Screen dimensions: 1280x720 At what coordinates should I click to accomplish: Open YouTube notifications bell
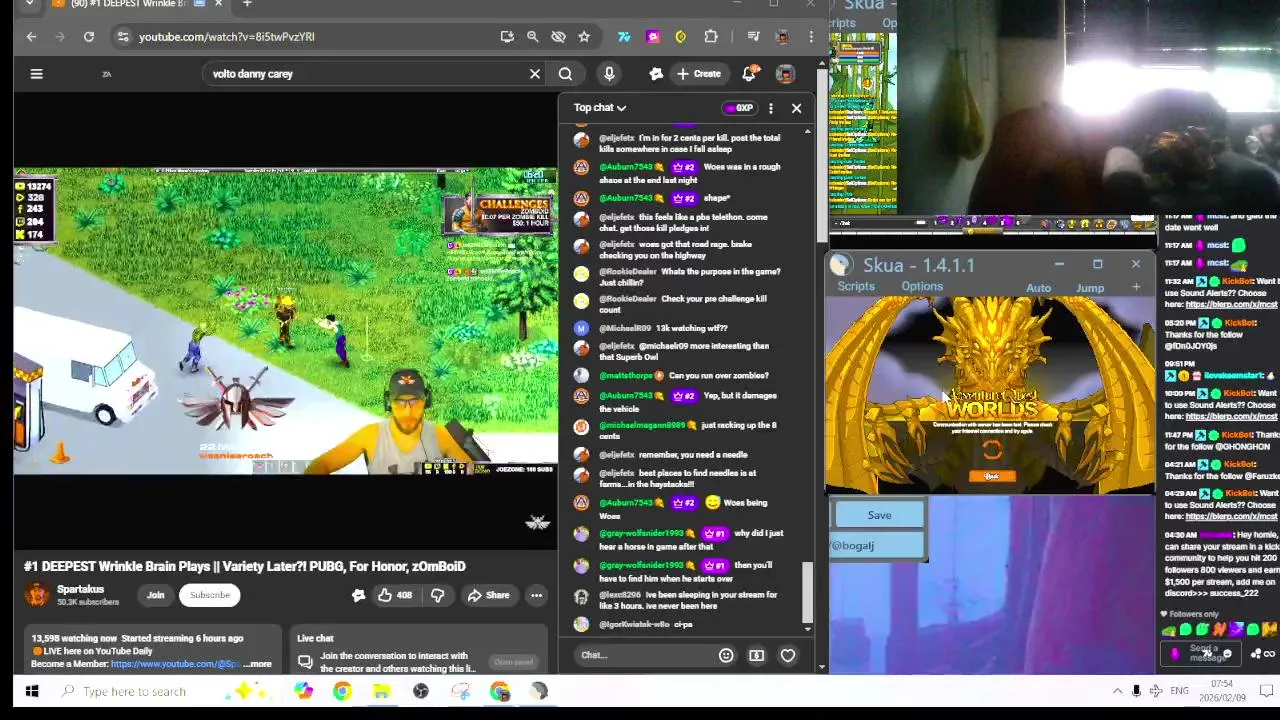[x=749, y=73]
